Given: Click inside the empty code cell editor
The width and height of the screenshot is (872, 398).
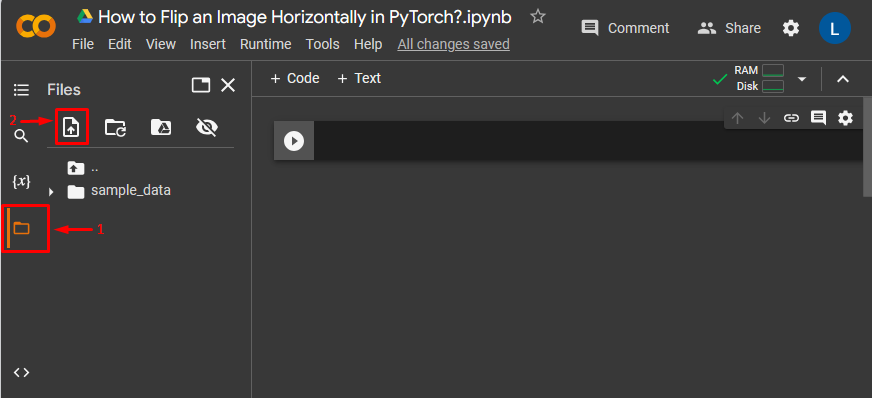Looking at the screenshot, I should [588, 141].
